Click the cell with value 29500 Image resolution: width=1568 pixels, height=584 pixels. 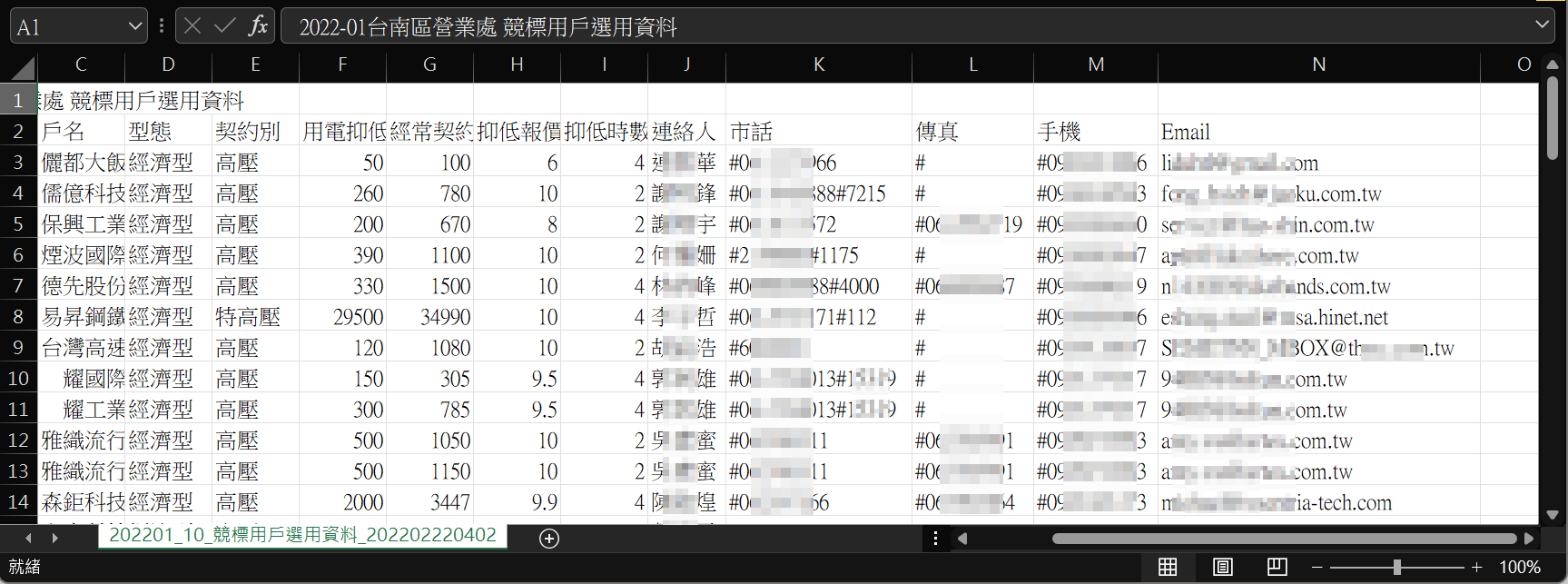342,316
